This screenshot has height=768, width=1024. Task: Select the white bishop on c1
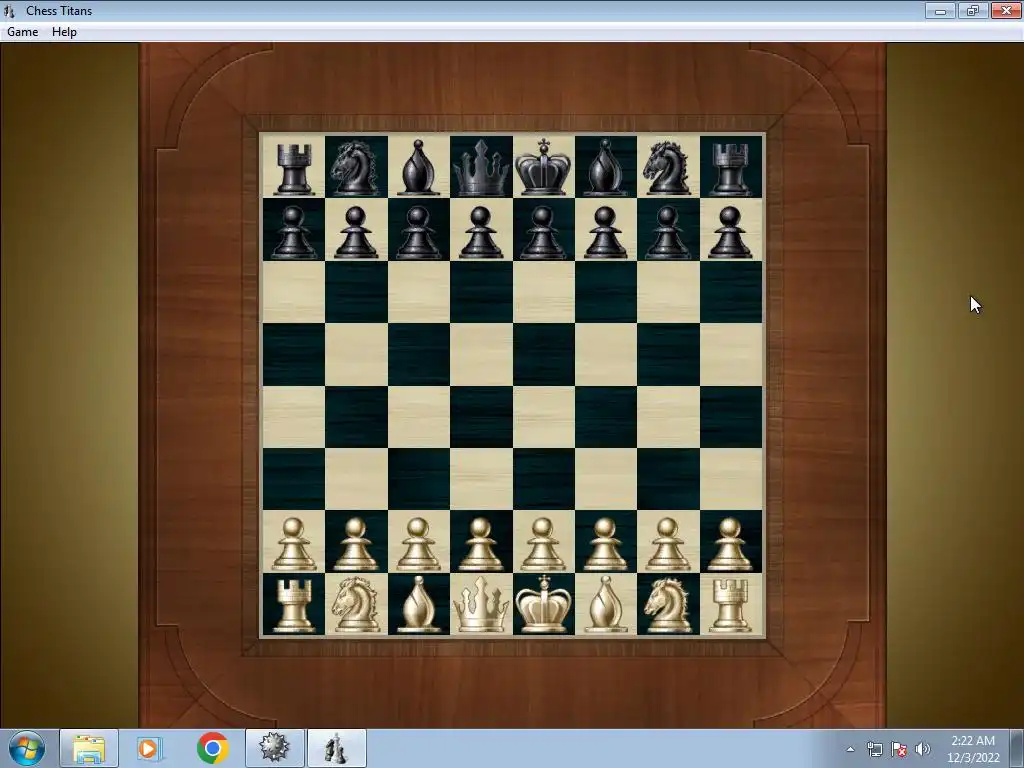pos(418,605)
